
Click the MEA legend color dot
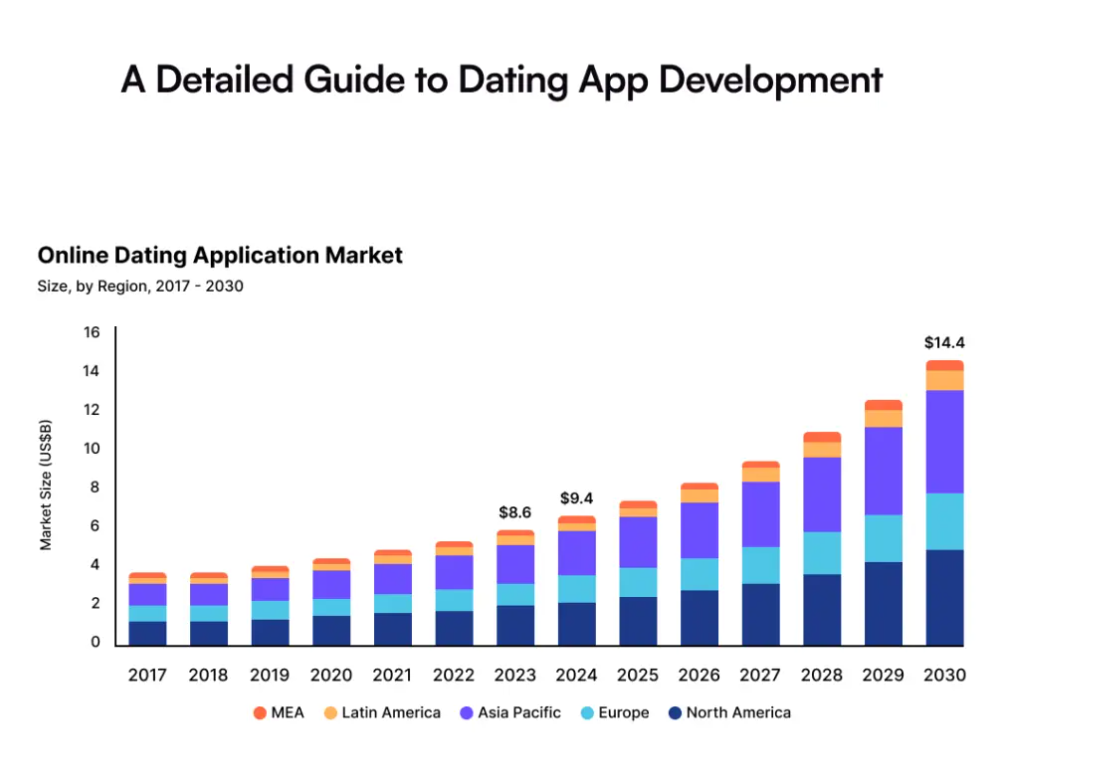coord(260,713)
